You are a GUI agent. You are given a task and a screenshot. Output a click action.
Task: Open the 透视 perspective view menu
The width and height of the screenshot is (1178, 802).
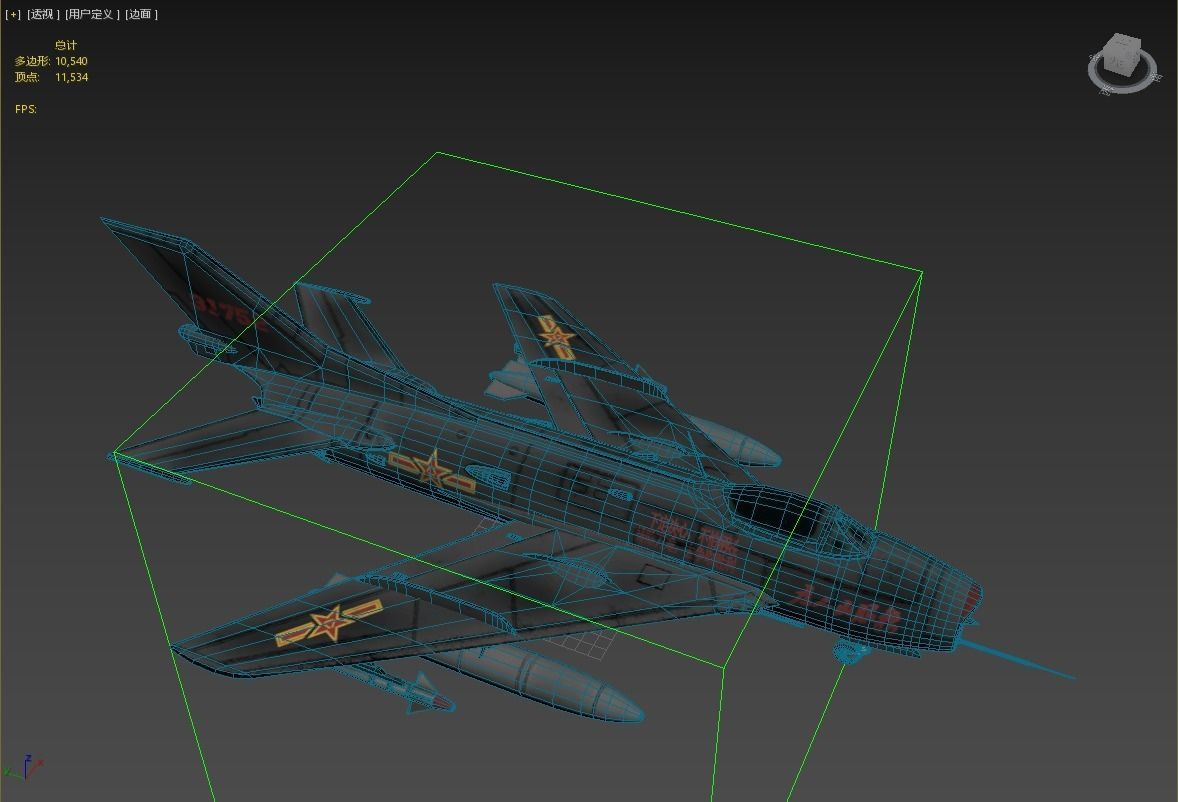pos(43,14)
